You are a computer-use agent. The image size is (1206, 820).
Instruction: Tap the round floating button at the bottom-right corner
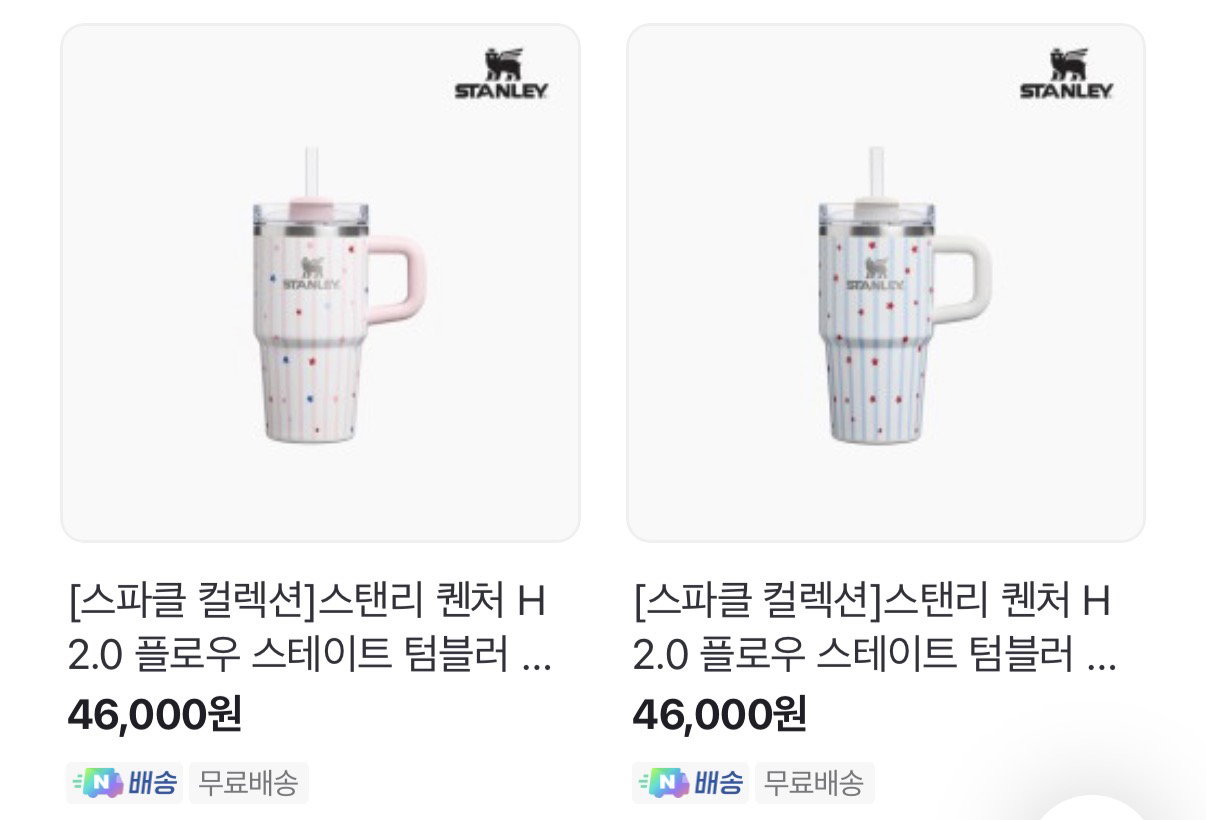[x=1090, y=807]
